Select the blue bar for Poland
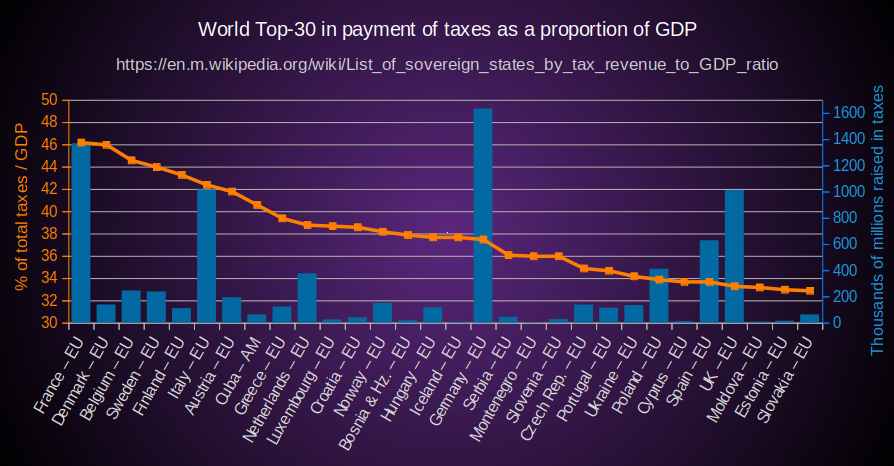This screenshot has width=894, height=466. [659, 296]
